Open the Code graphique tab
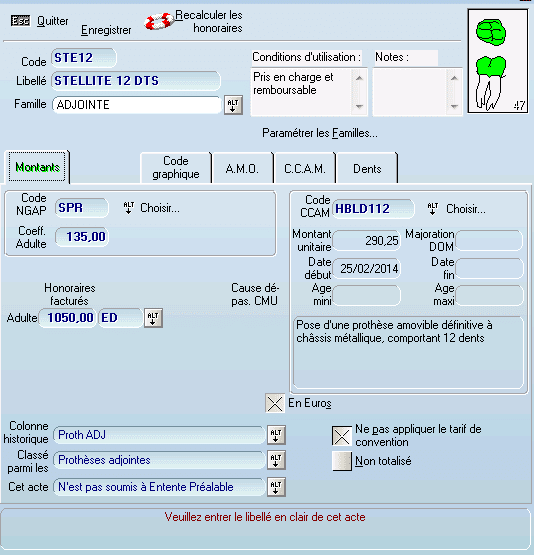 pyautogui.click(x=176, y=168)
